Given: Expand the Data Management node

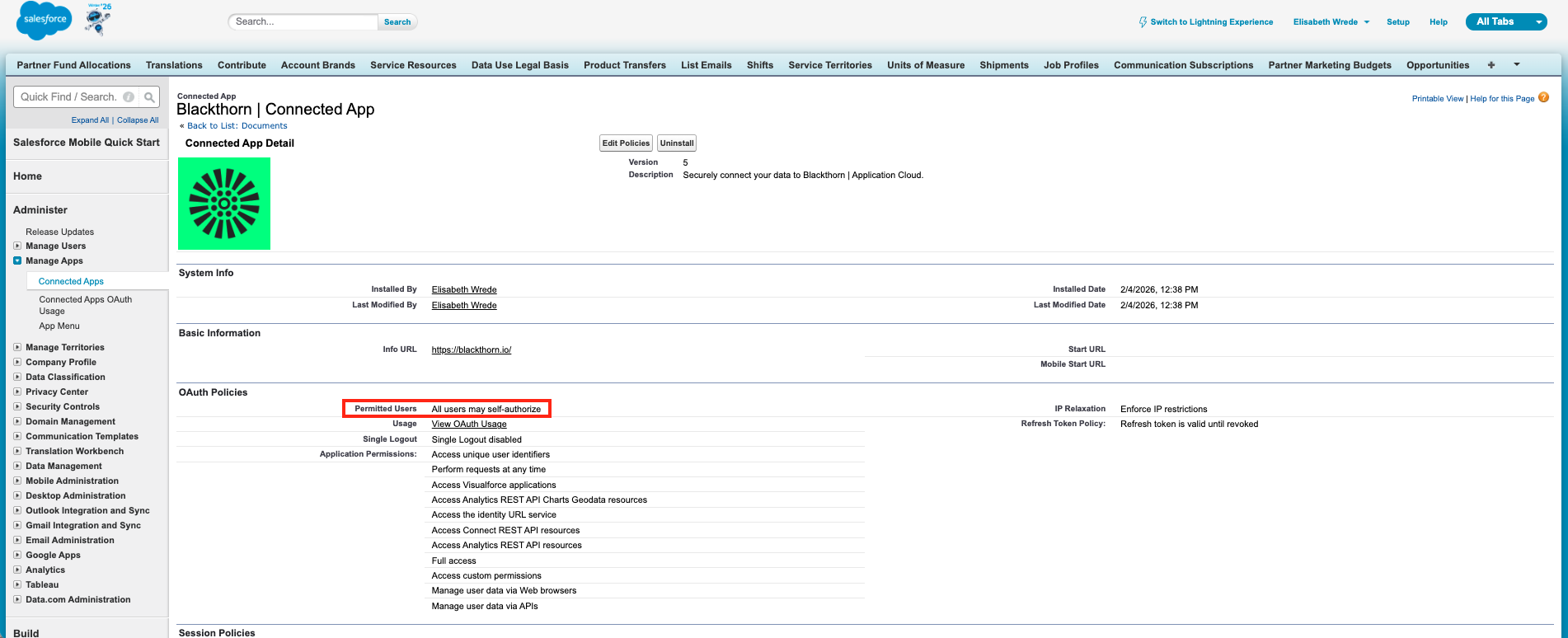Looking at the screenshot, I should tap(17, 466).
